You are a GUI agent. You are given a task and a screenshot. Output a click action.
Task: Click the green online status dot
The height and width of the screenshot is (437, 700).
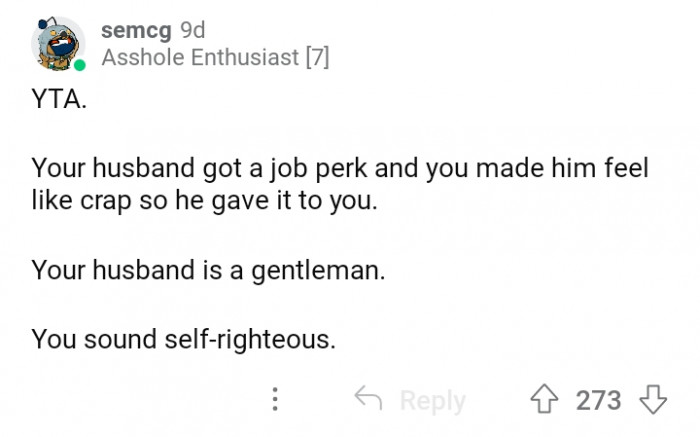point(80,65)
